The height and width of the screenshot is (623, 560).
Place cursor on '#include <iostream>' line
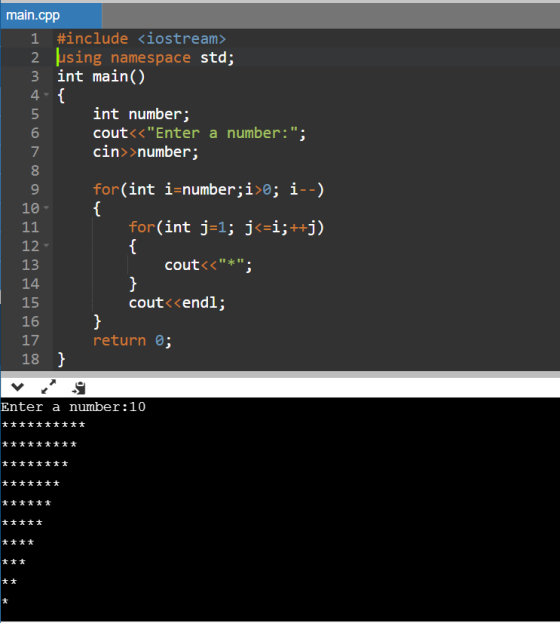click(x=141, y=39)
